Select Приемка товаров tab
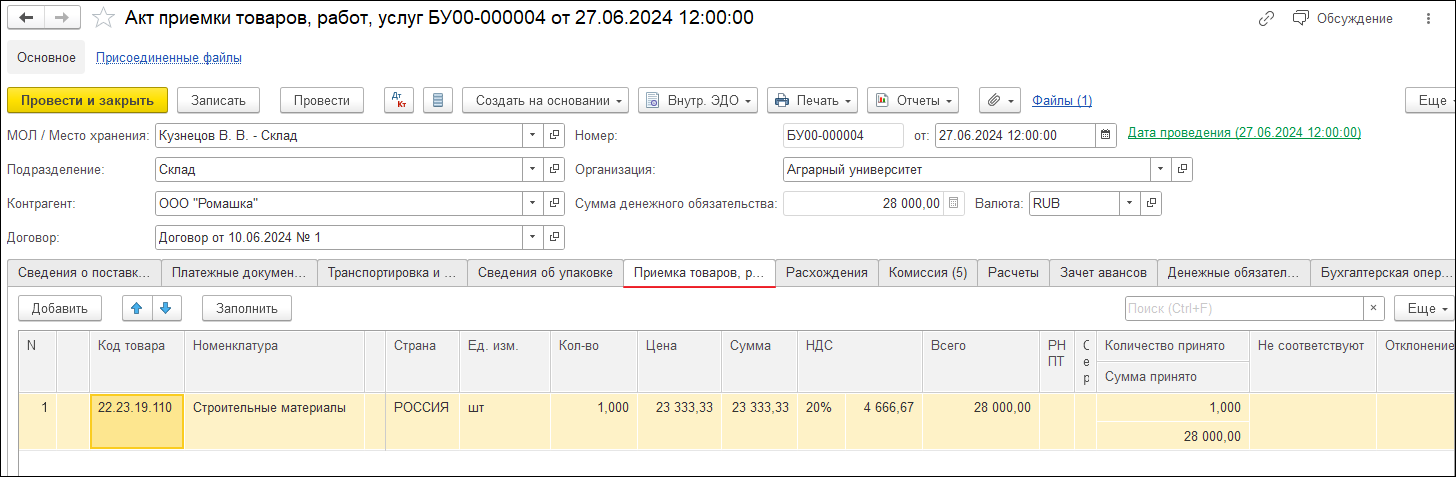 tap(699, 272)
